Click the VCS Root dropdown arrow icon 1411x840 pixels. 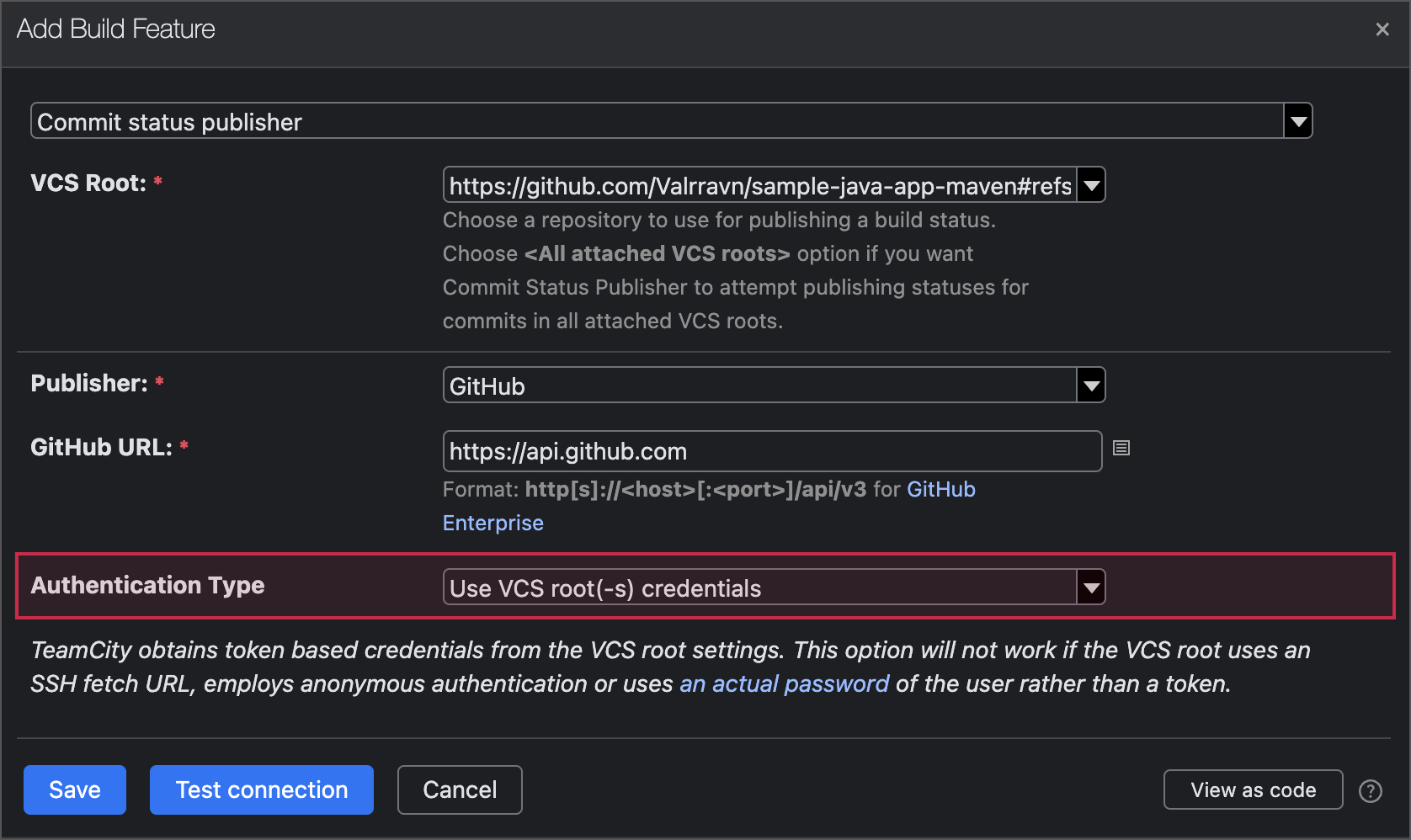1090,184
